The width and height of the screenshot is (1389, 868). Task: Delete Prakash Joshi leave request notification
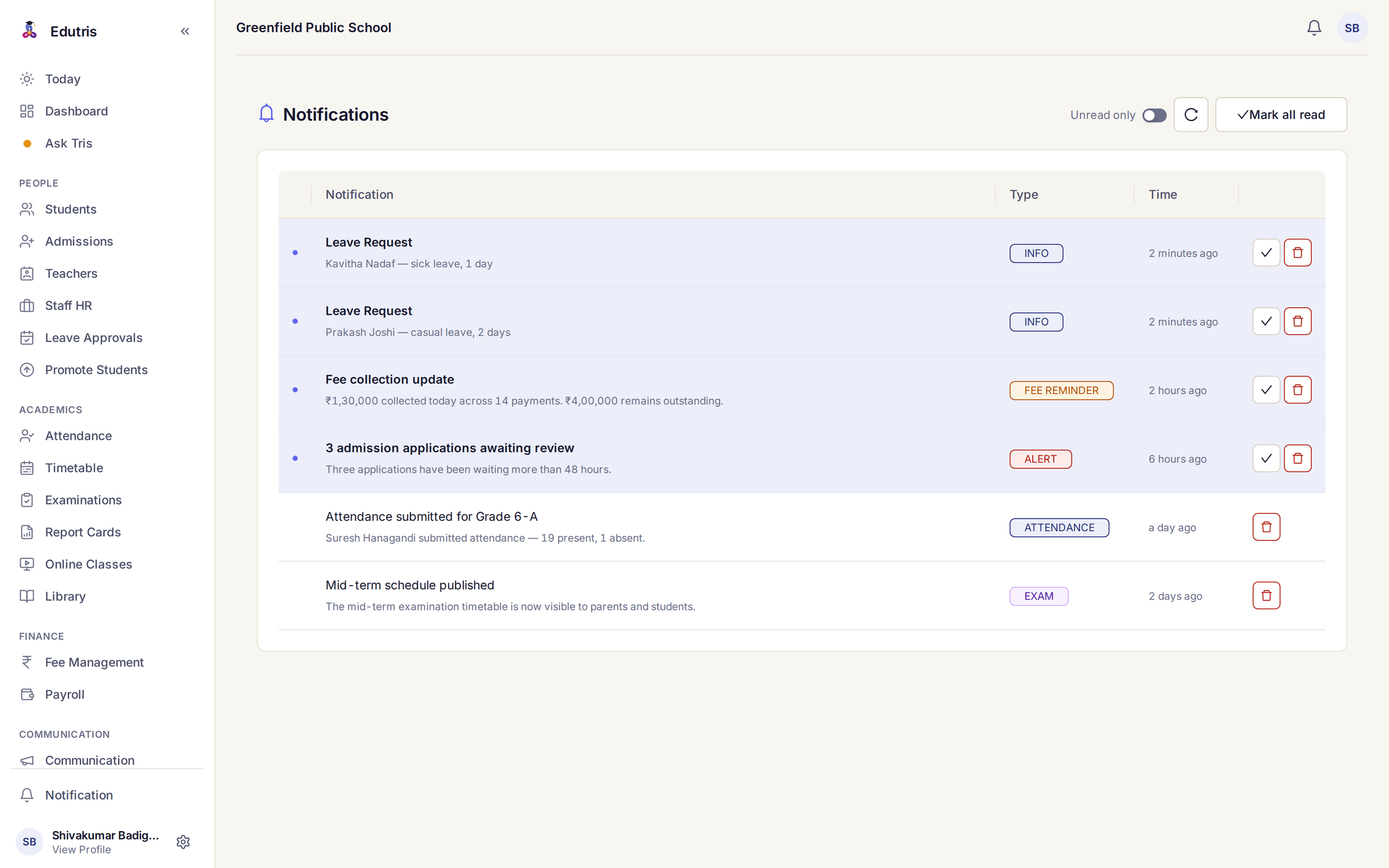pyautogui.click(x=1297, y=321)
